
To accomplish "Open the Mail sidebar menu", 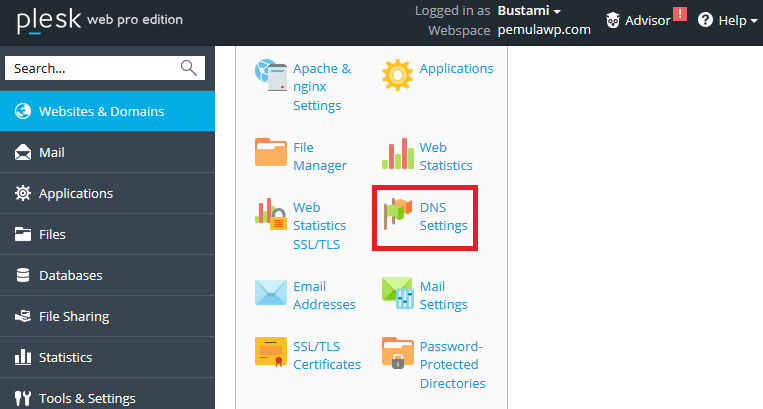I will tap(107, 152).
